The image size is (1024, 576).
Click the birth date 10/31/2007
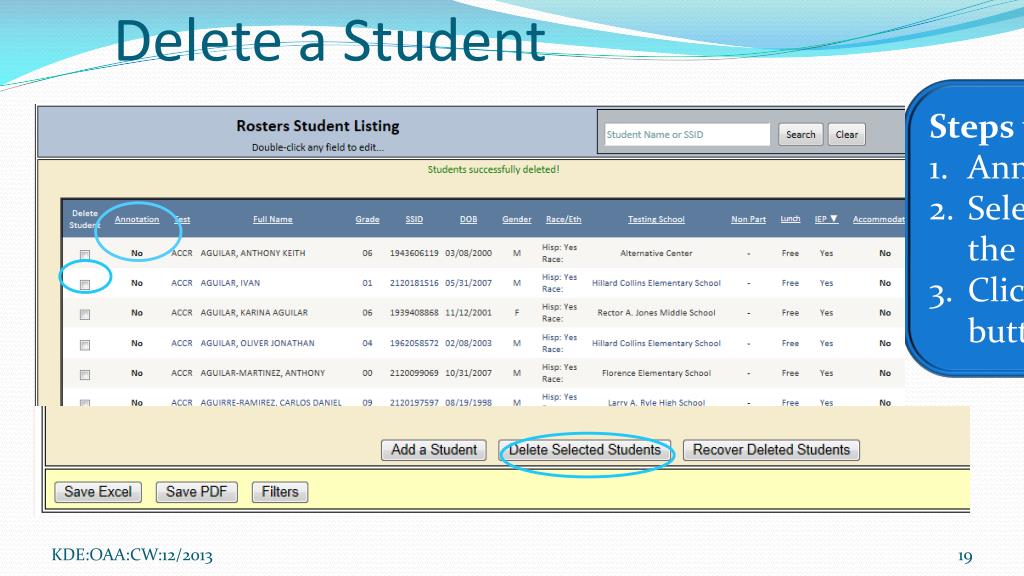coord(468,374)
